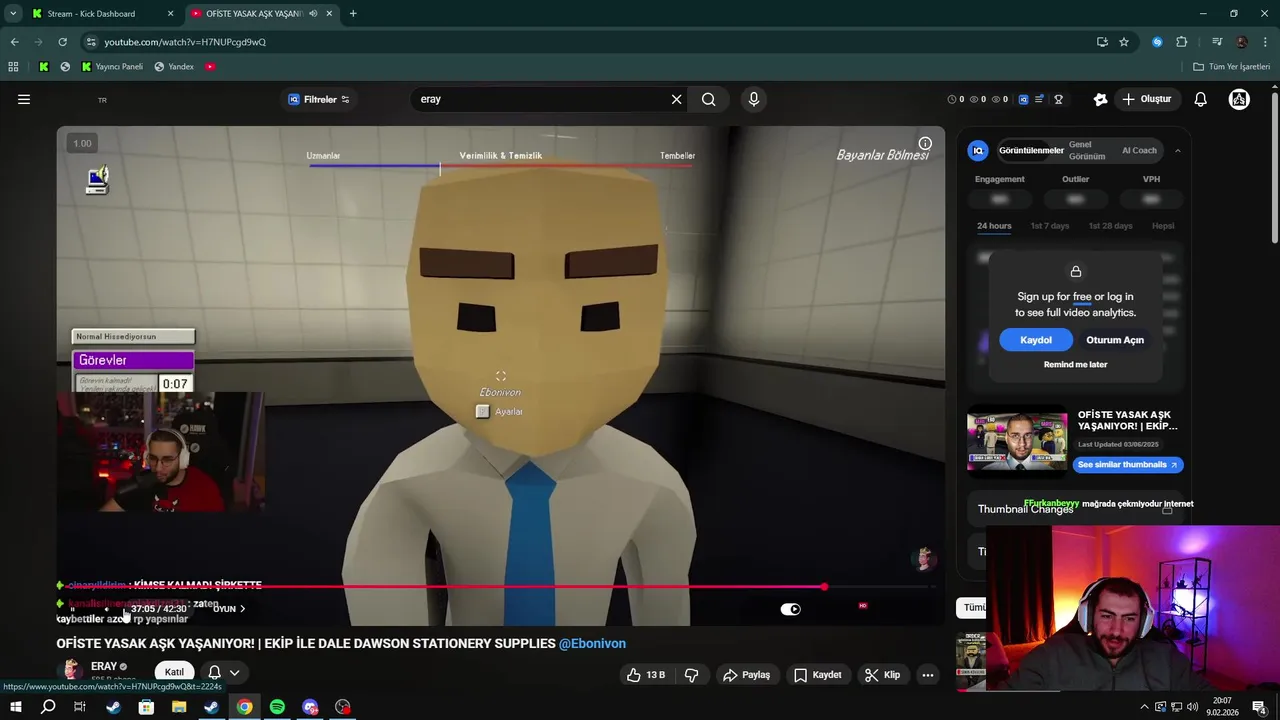Switch to AI Coach tab

point(1139,150)
